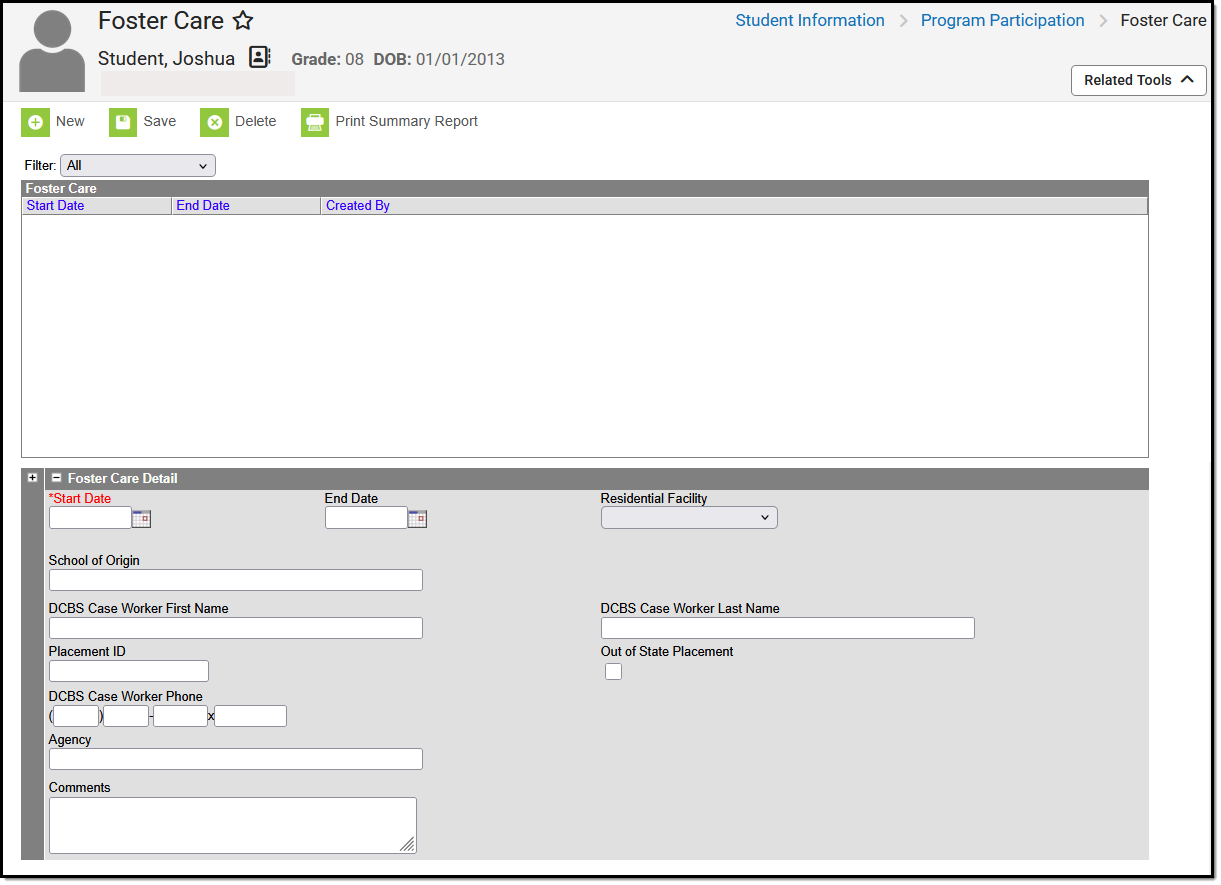
Task: Open the End Date calendar picker
Action: (417, 517)
